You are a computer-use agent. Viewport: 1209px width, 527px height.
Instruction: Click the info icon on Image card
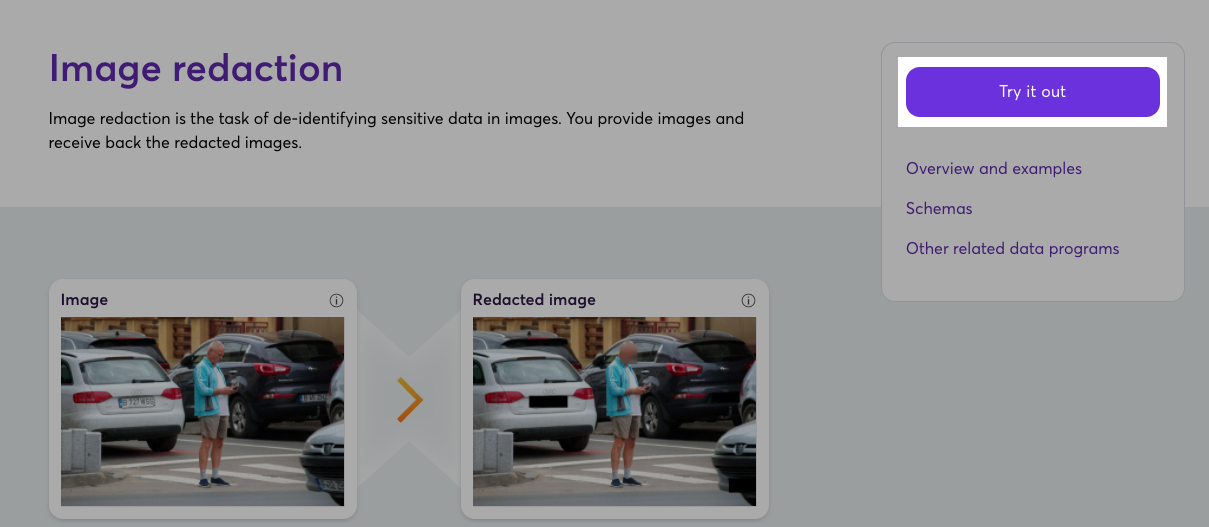336,300
